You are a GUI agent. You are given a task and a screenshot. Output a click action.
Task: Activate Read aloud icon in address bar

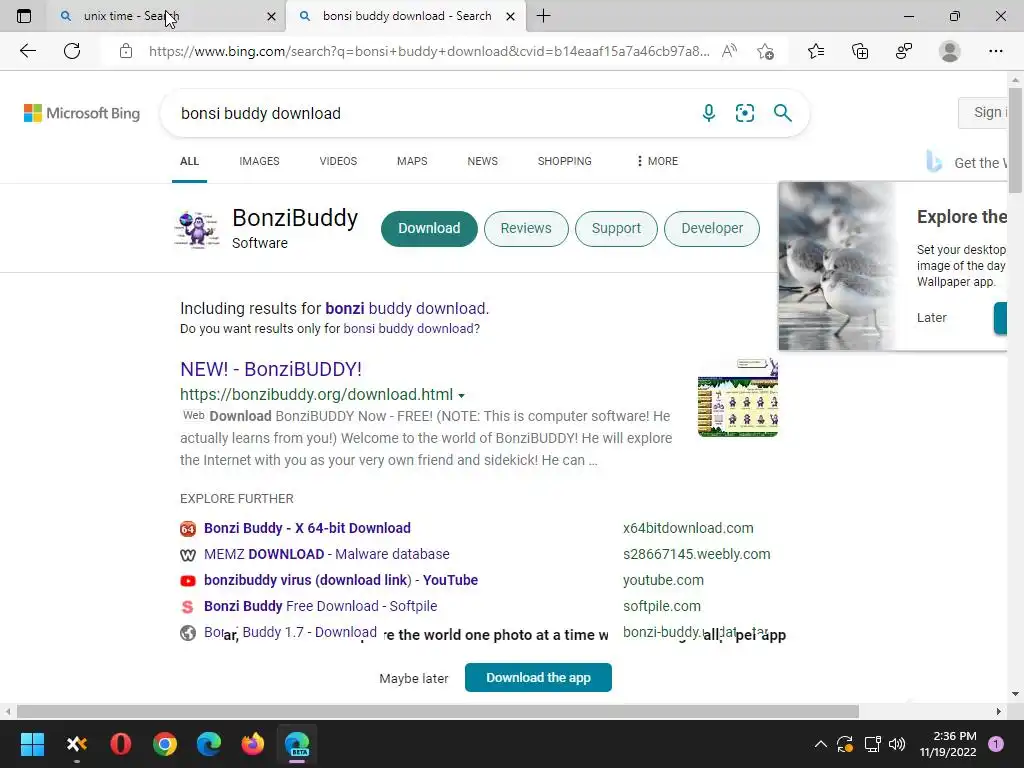click(729, 51)
